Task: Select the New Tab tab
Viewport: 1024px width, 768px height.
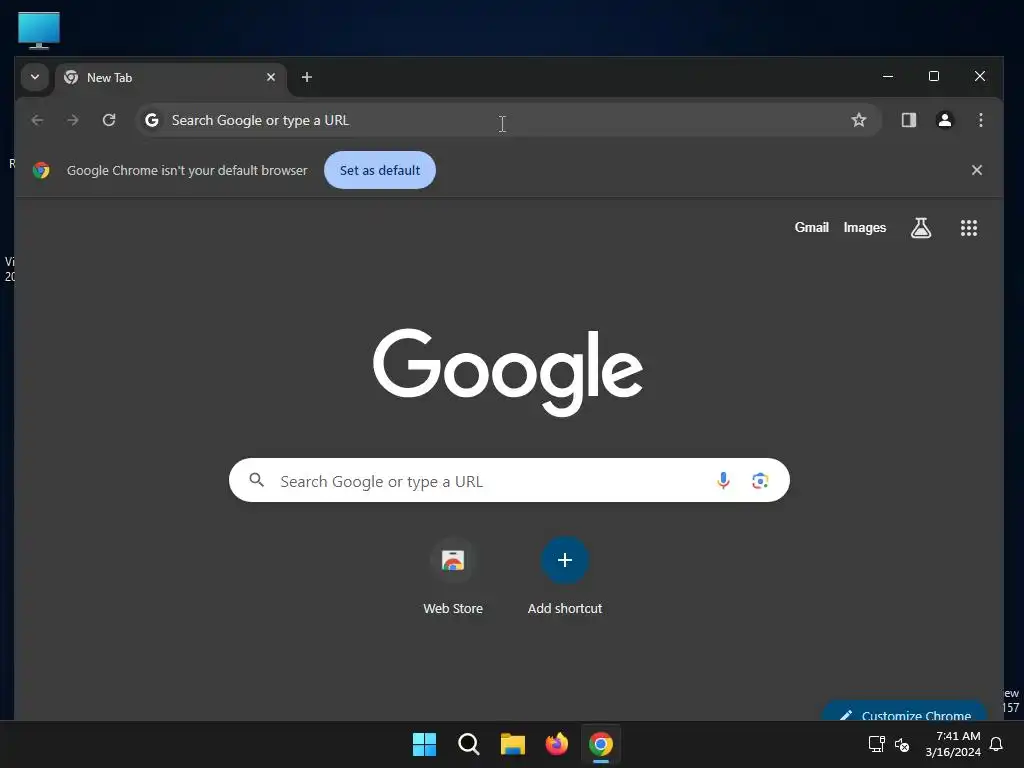Action: (x=171, y=78)
